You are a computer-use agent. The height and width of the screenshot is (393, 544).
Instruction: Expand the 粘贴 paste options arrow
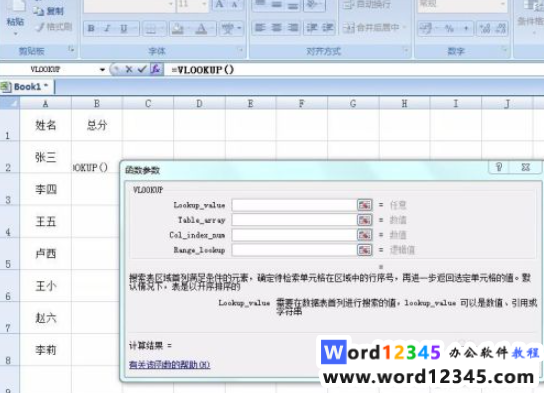coord(15,34)
